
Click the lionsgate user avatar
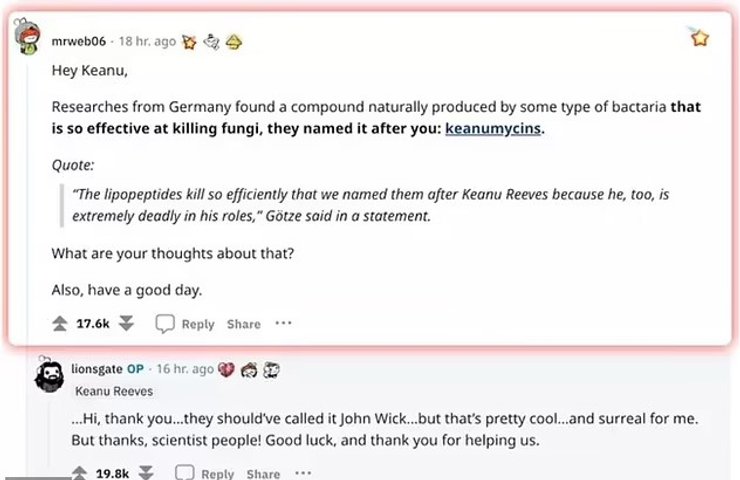51,377
